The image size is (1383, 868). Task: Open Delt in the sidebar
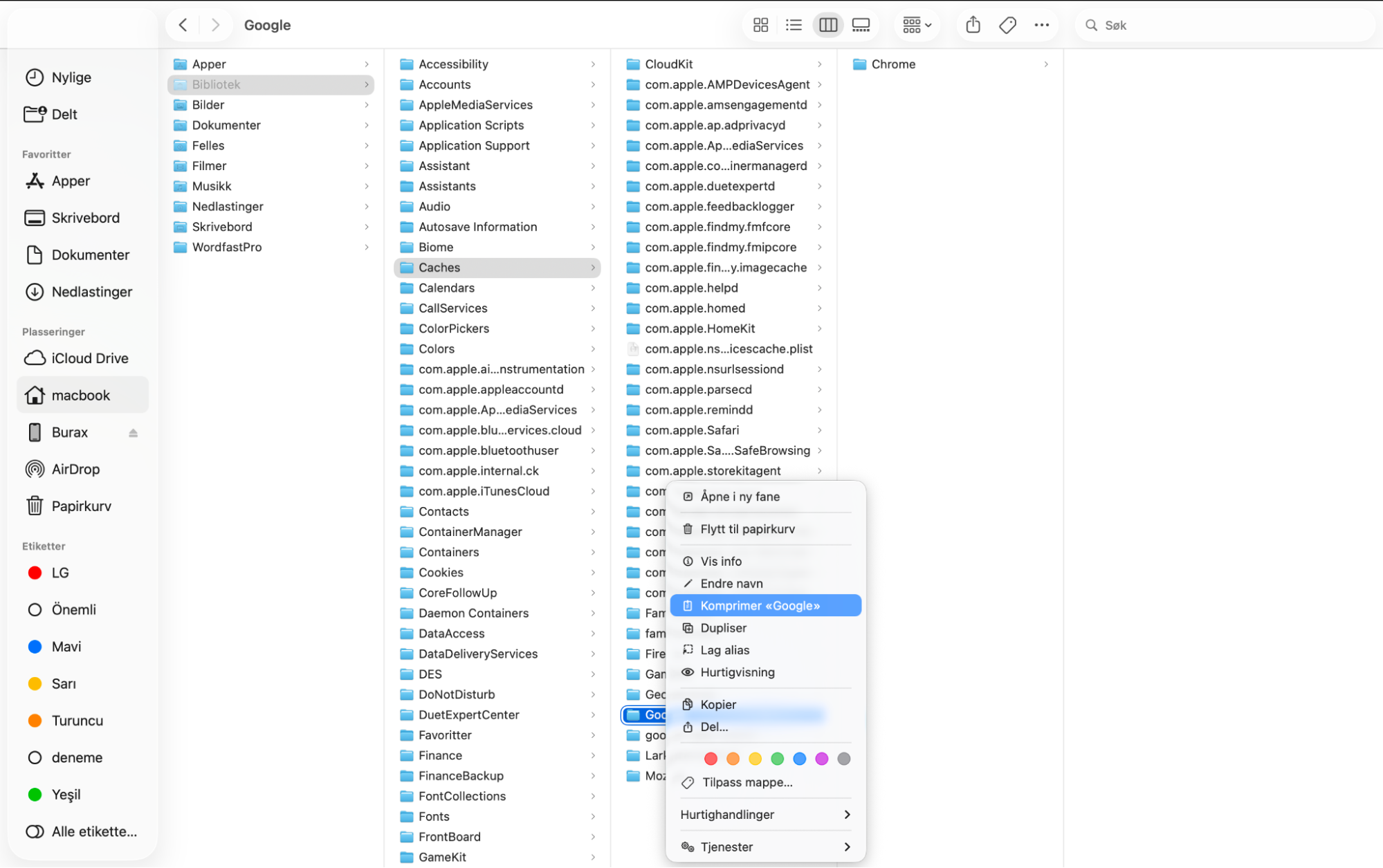(82, 114)
